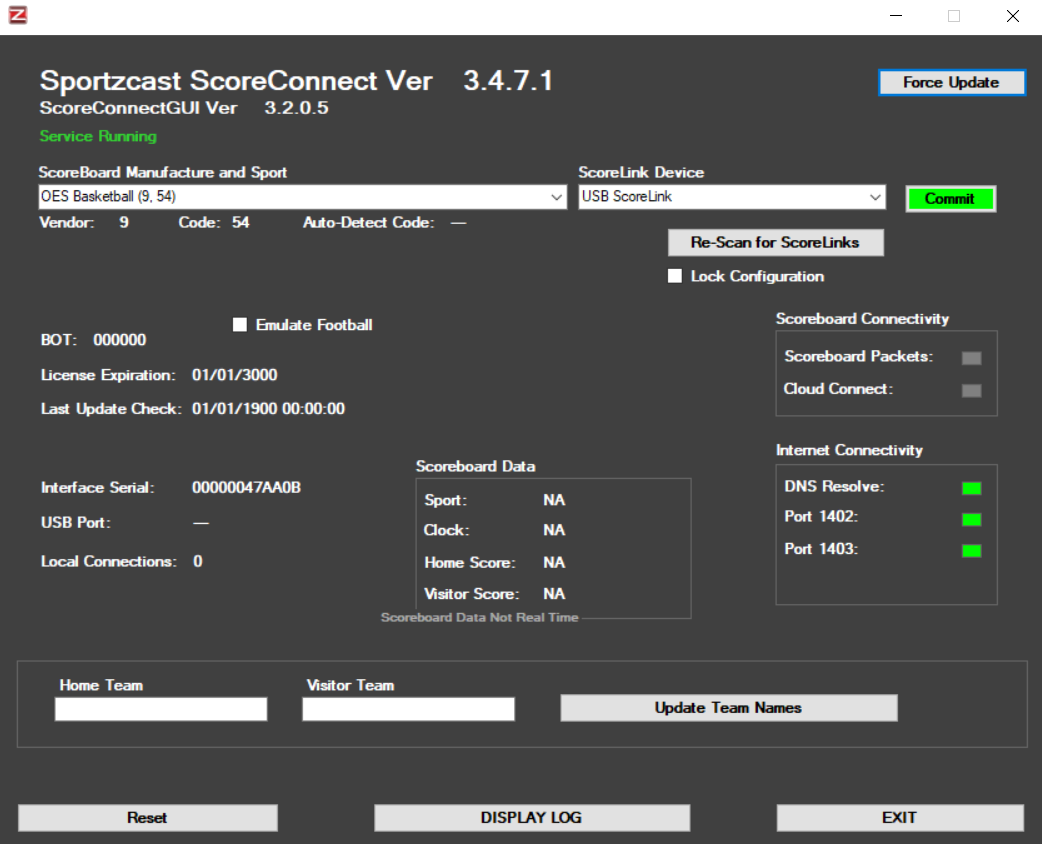Click the Cloud Connect status indicator
1042x844 pixels.
coord(972,390)
